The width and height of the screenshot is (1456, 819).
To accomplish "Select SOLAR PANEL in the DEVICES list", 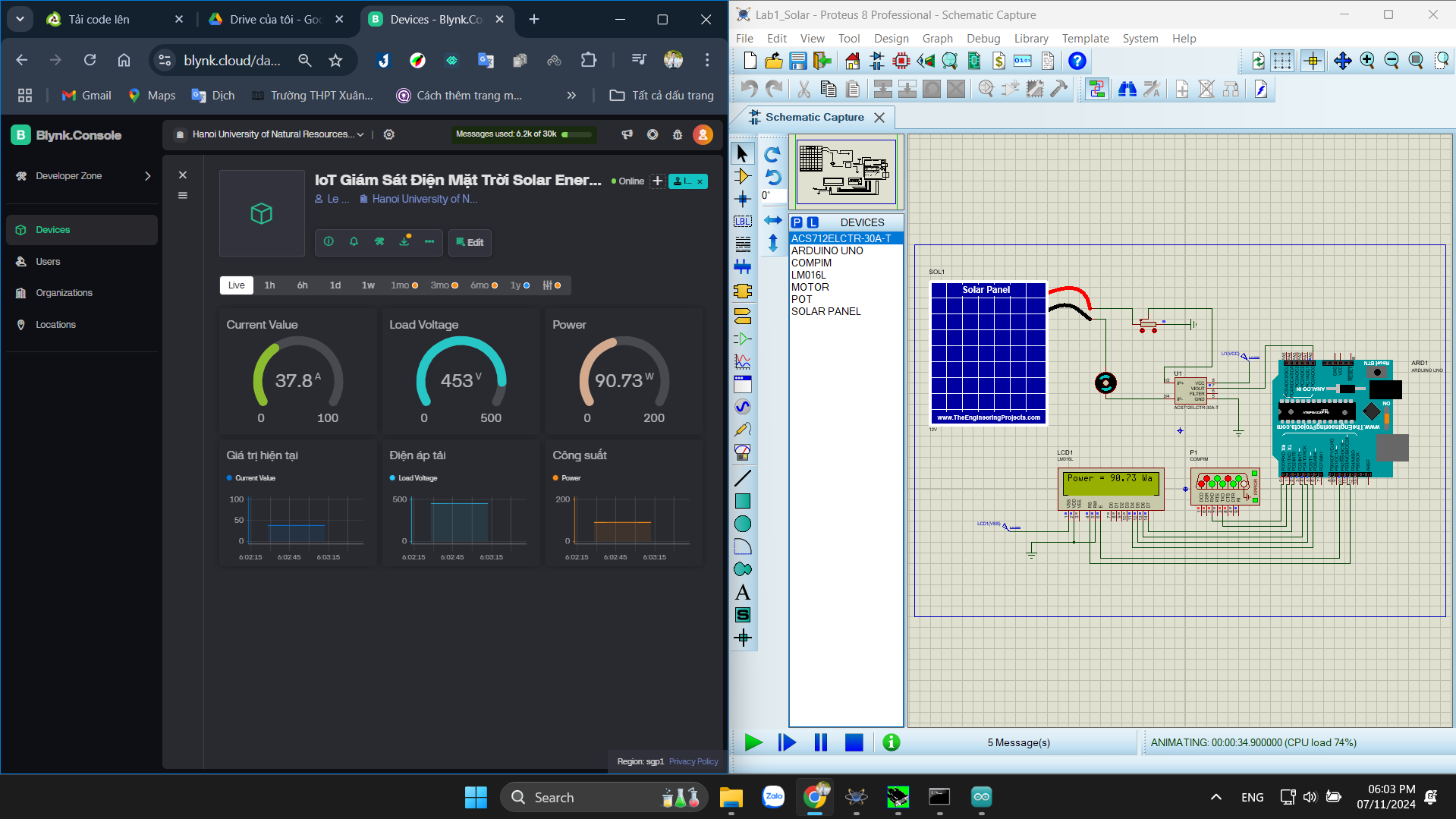I will click(826, 311).
